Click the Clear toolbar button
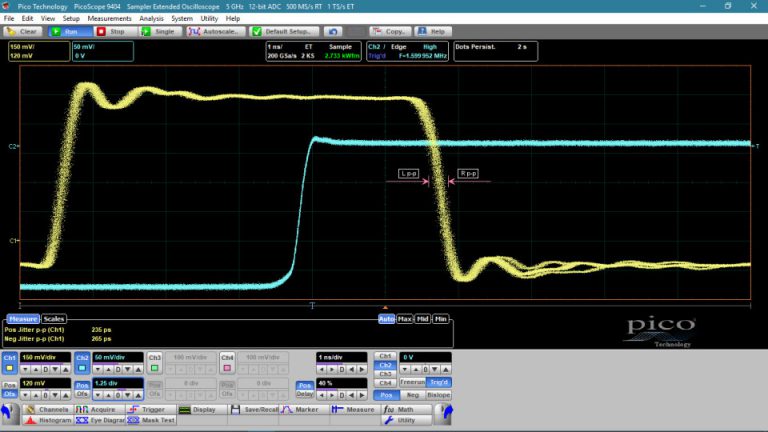This screenshot has width=768, height=432. coord(22,31)
